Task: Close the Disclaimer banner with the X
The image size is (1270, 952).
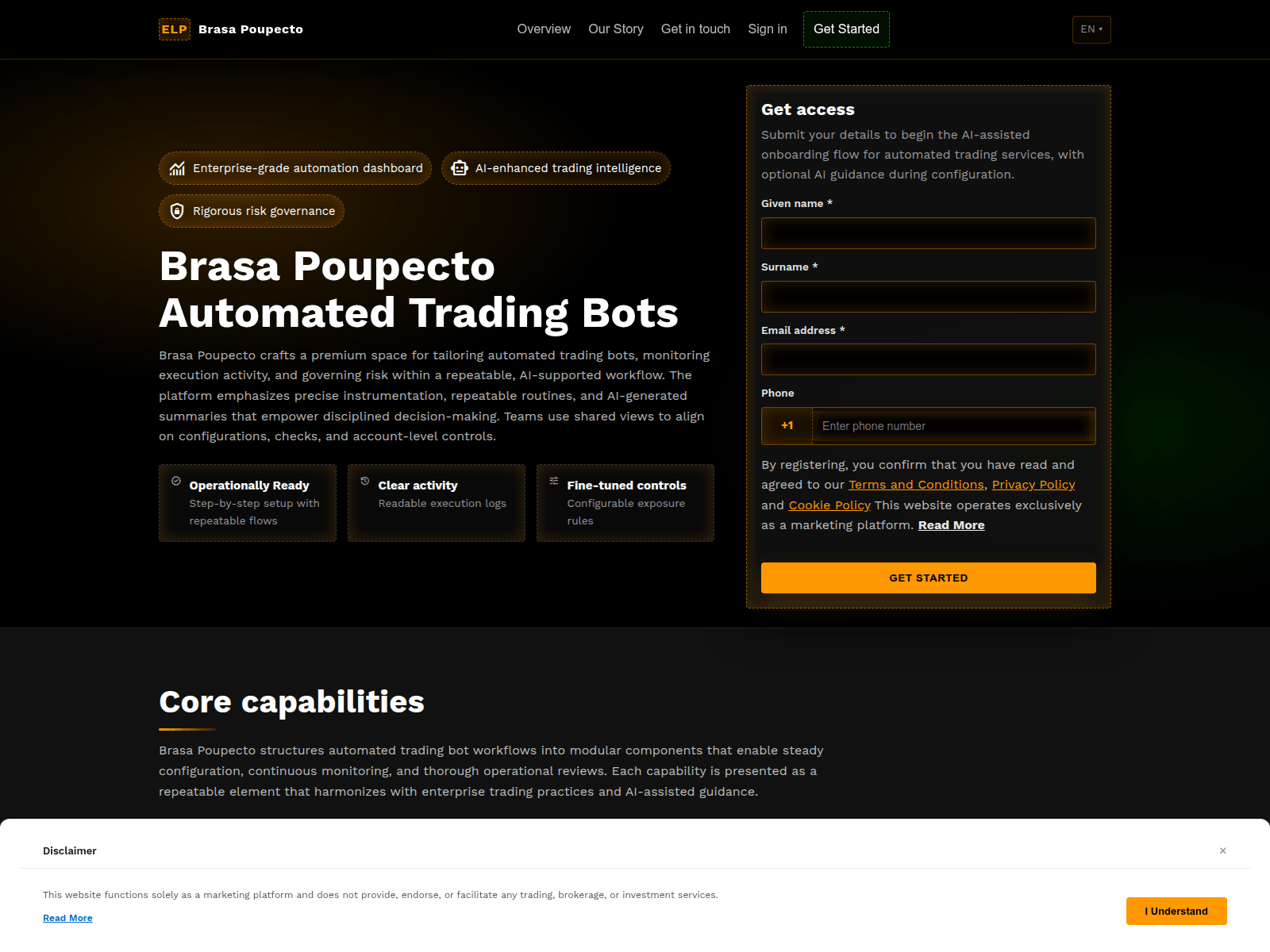Action: 1223,850
